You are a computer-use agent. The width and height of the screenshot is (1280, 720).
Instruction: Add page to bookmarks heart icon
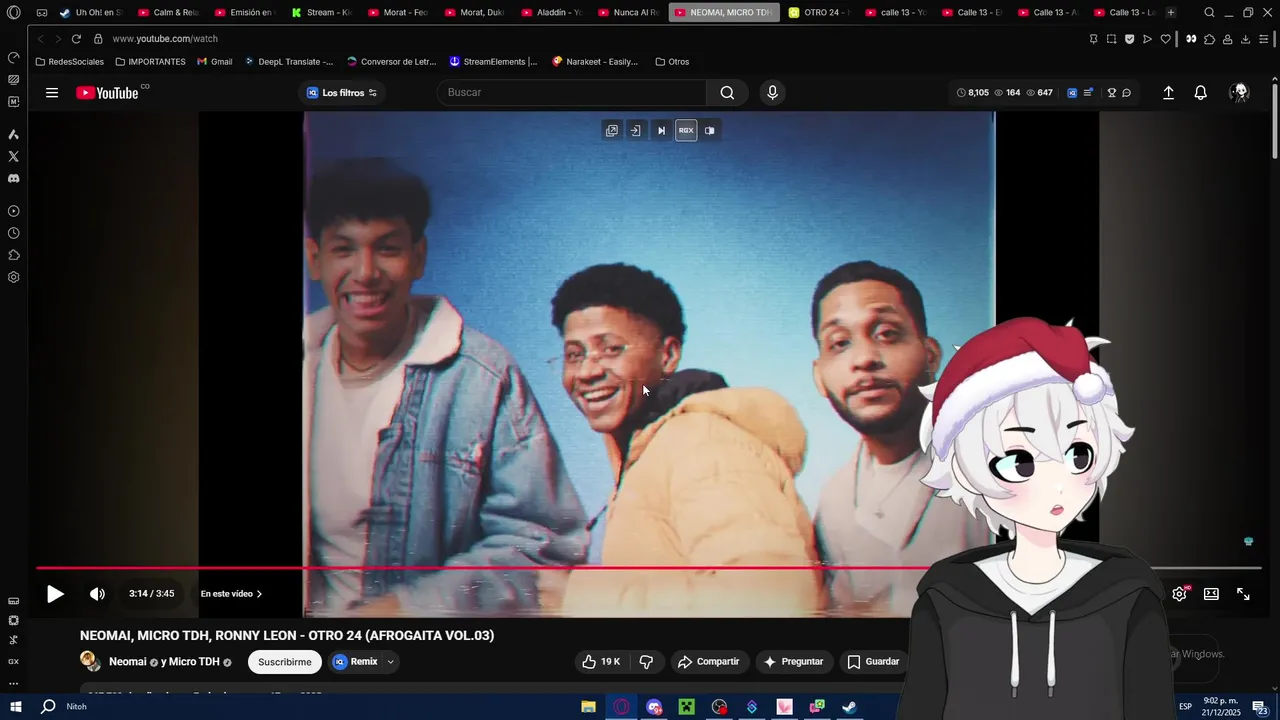tap(1165, 39)
